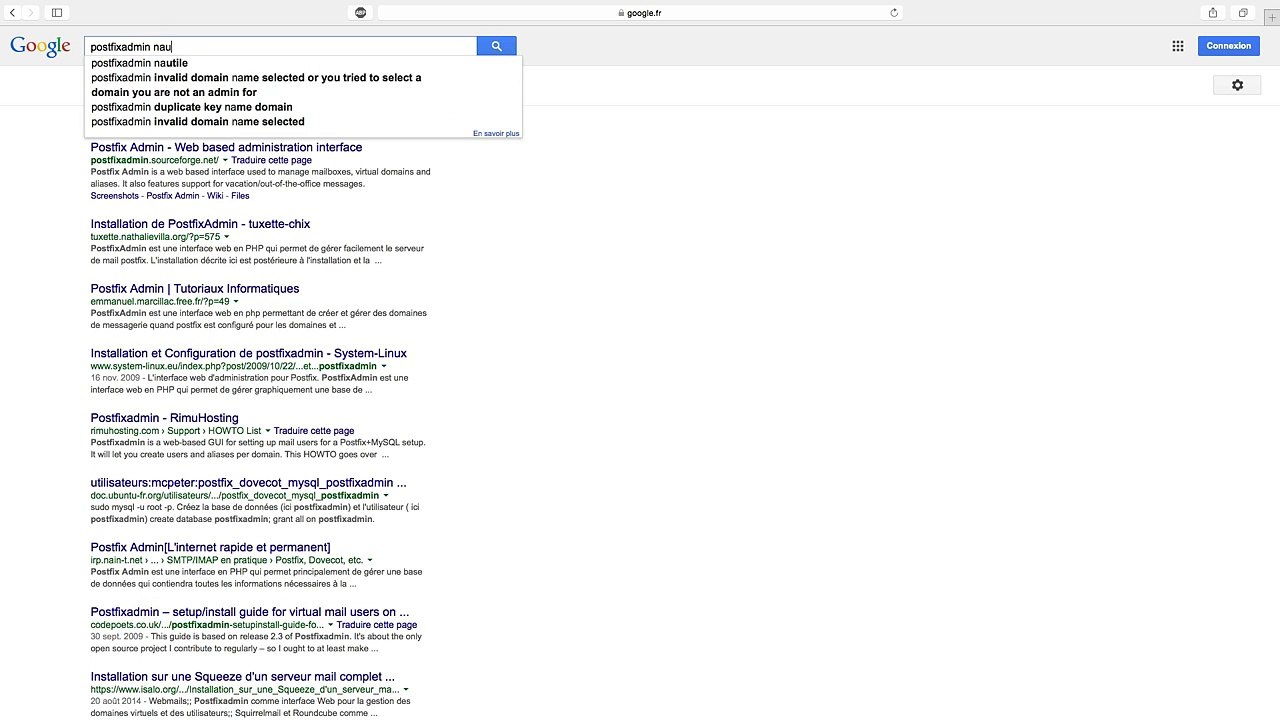The image size is (1280, 720).
Task: Click the En savoir plus link
Action: (x=496, y=134)
